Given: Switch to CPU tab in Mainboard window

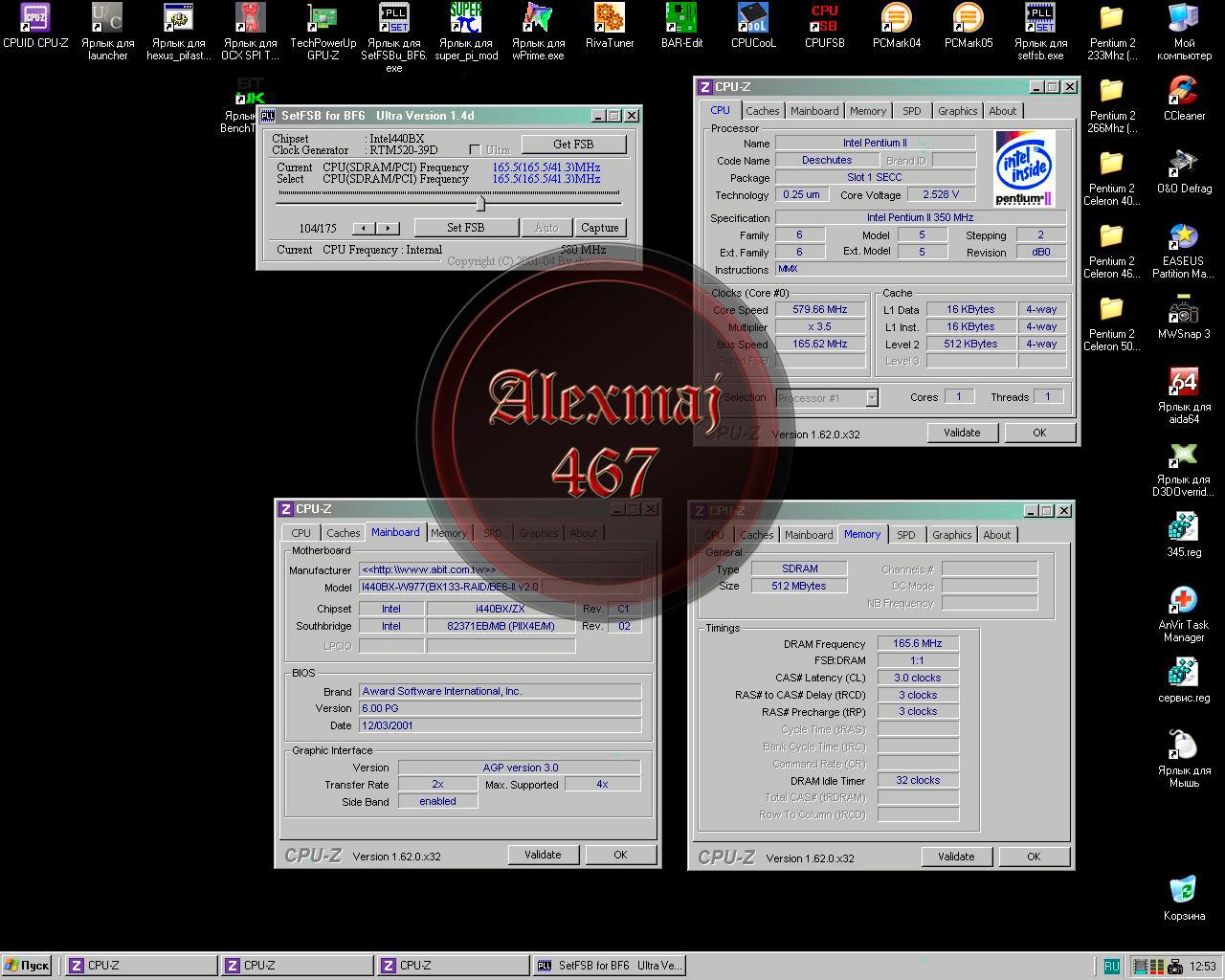Looking at the screenshot, I should point(301,533).
